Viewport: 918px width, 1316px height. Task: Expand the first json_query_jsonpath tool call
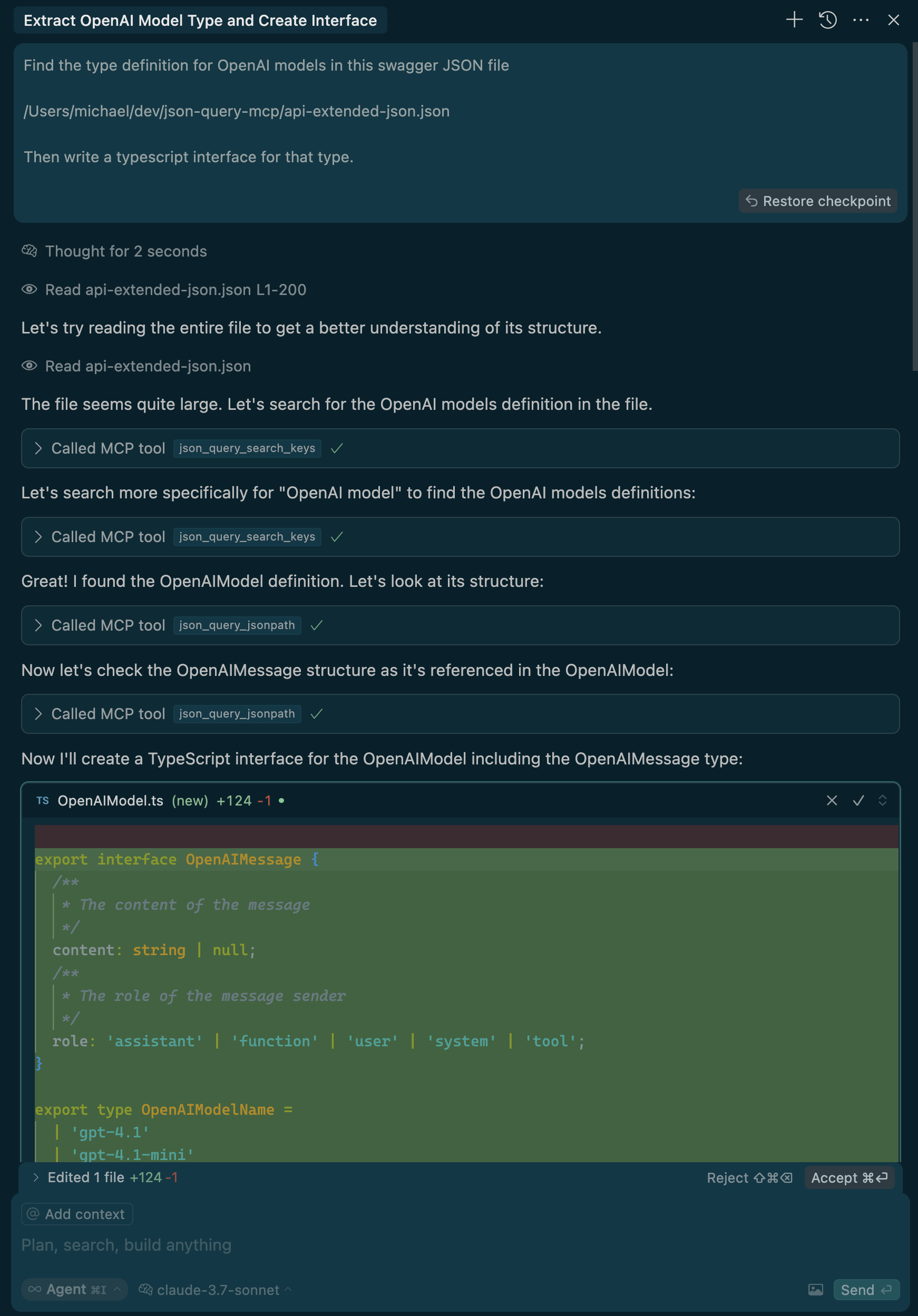point(460,625)
